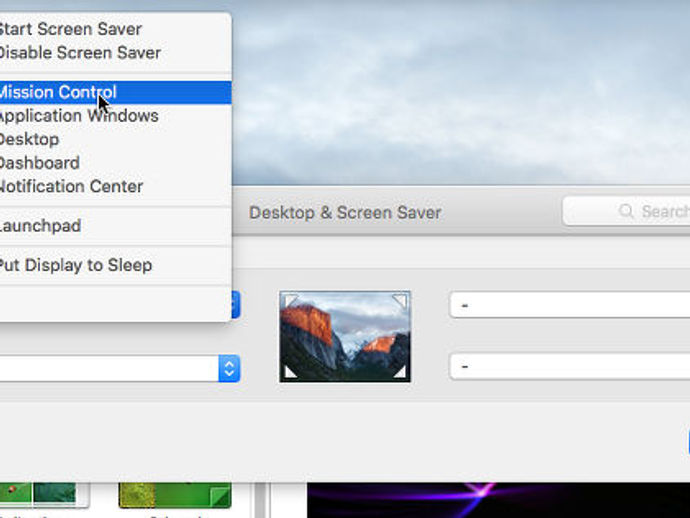This screenshot has height=518, width=690.
Task: Open the bottom-right hot corner dropdown
Action: [569, 366]
